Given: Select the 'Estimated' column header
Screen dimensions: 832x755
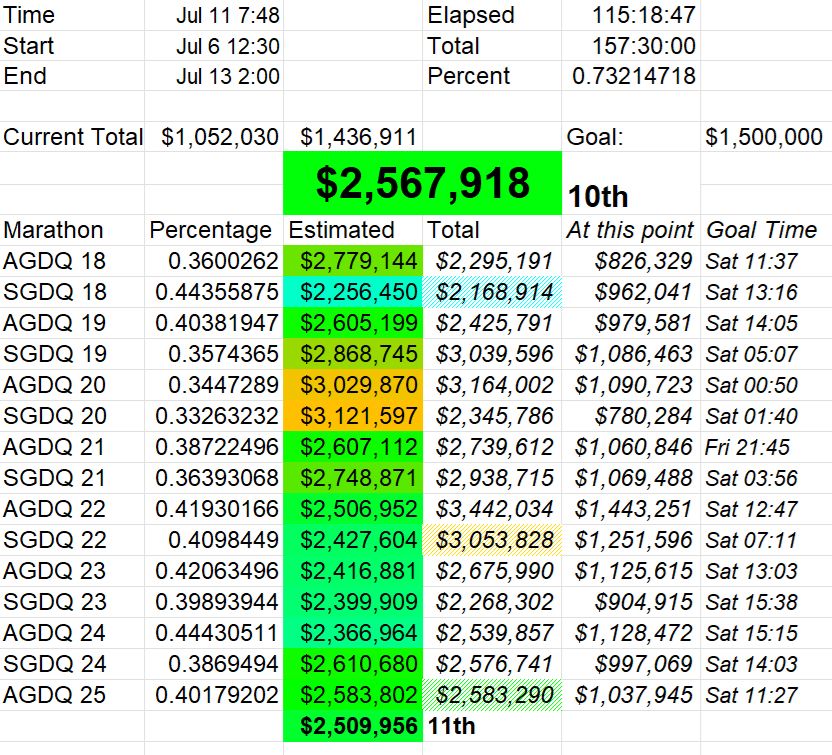Looking at the screenshot, I should coord(353,230).
